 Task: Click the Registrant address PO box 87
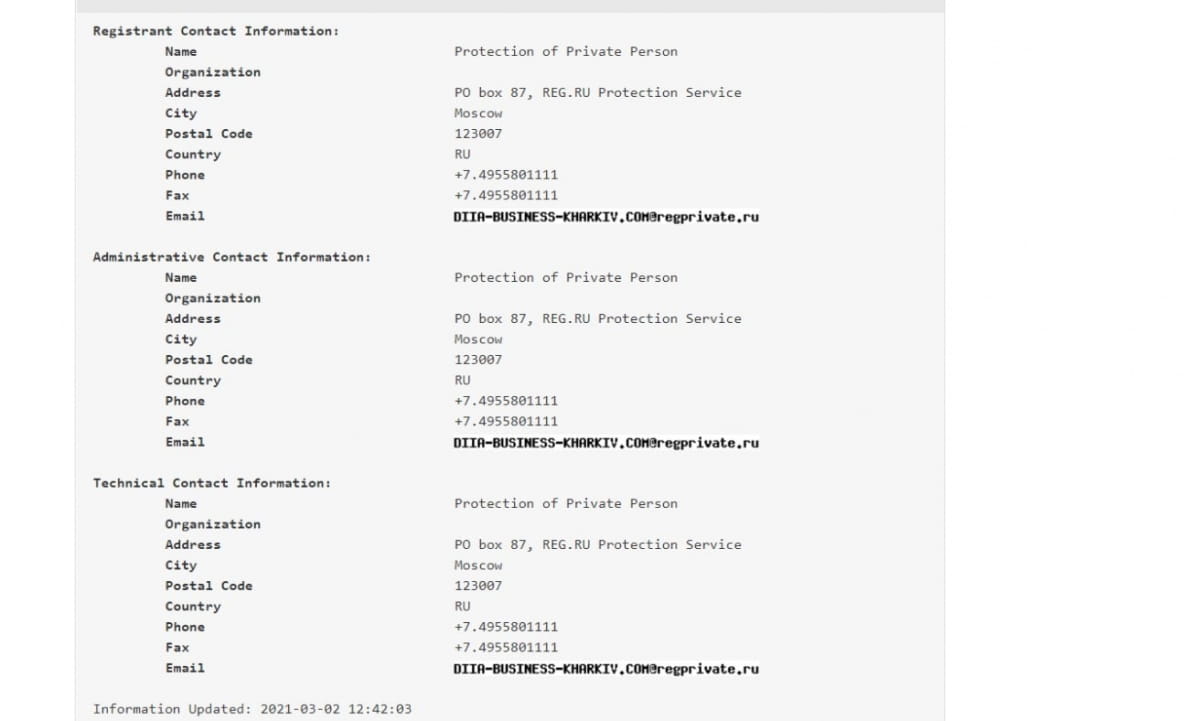pyautogui.click(x=598, y=92)
